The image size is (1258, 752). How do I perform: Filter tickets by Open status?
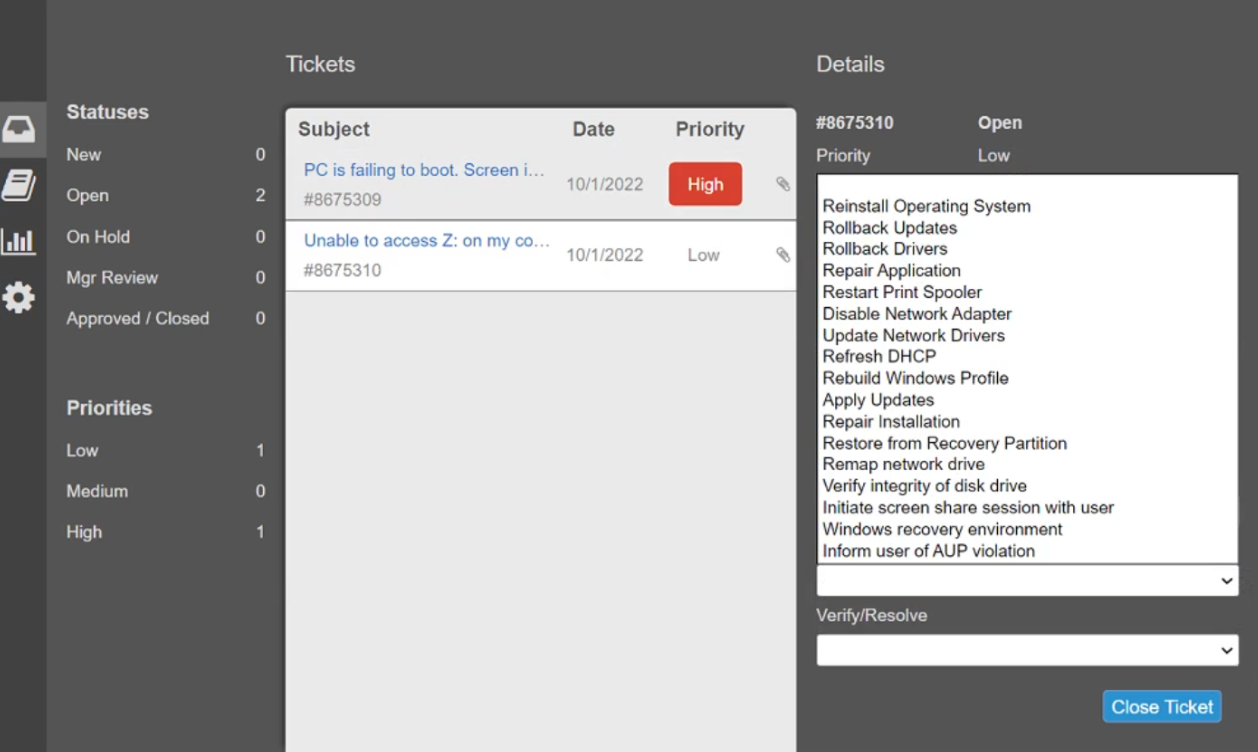[165, 195]
